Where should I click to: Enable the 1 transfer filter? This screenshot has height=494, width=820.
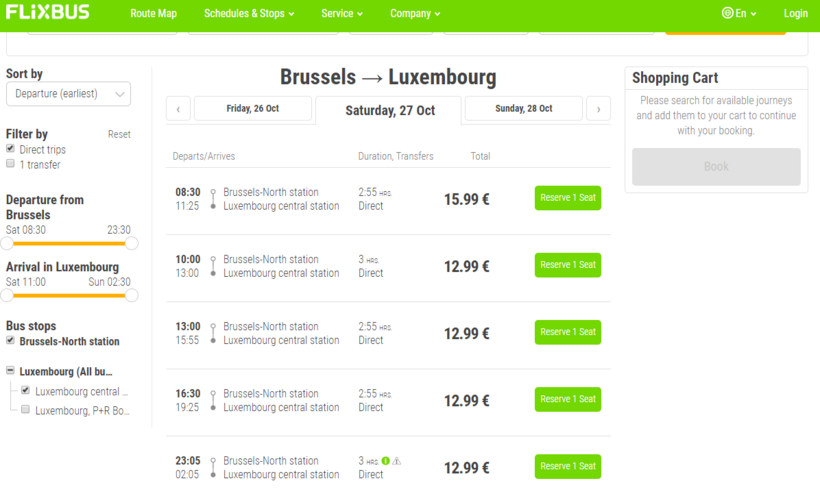[11, 164]
